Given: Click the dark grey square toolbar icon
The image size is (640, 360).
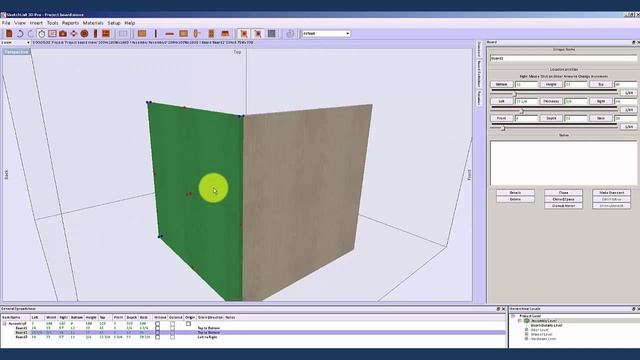Looking at the screenshot, I should tap(271, 34).
